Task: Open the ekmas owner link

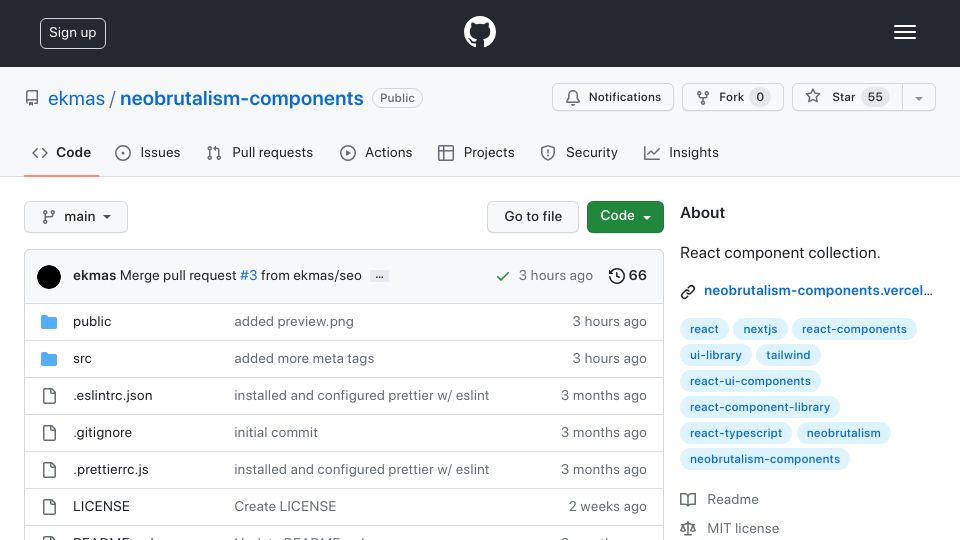Action: tap(77, 99)
